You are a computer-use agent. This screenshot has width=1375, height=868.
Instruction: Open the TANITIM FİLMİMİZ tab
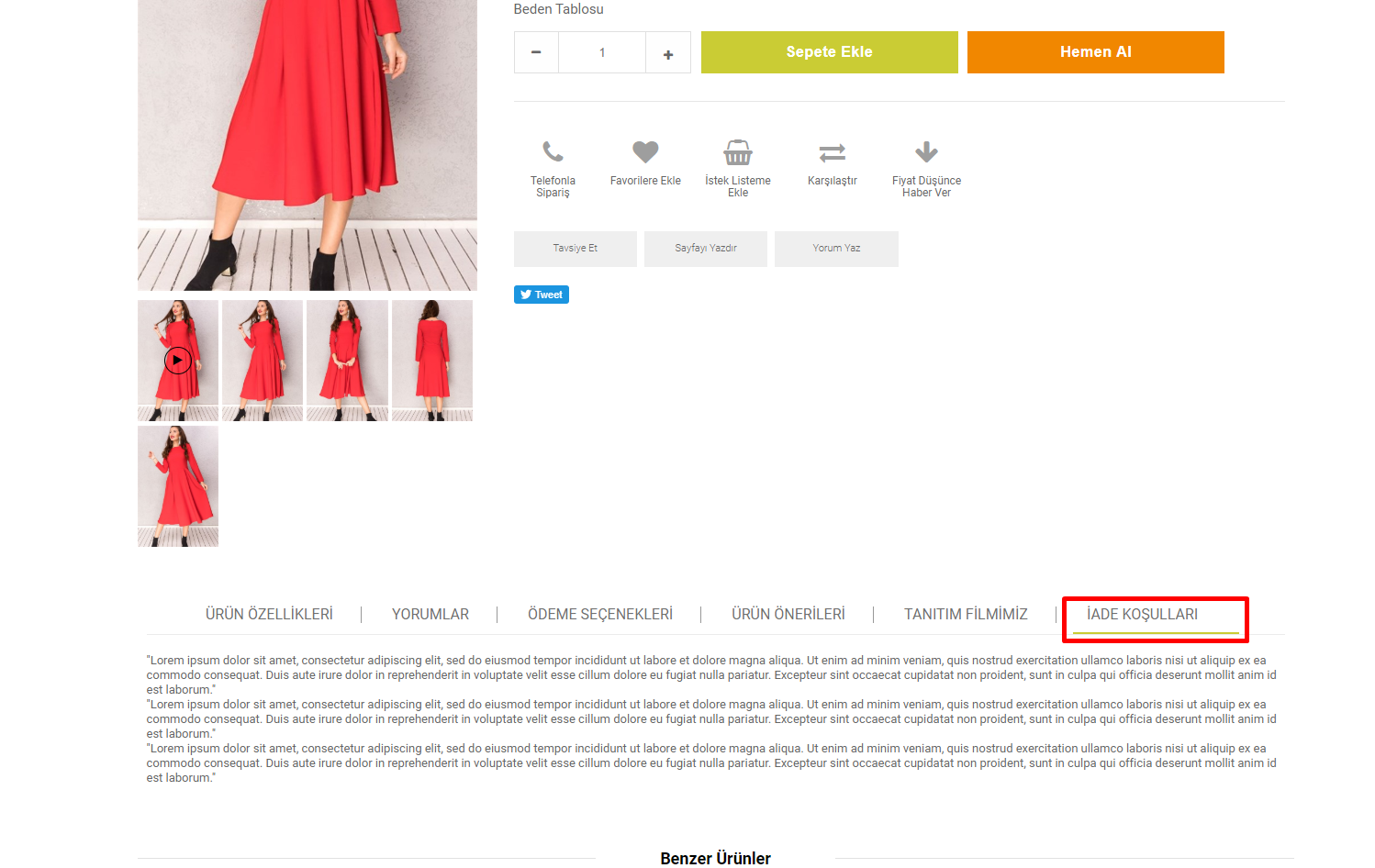966,614
